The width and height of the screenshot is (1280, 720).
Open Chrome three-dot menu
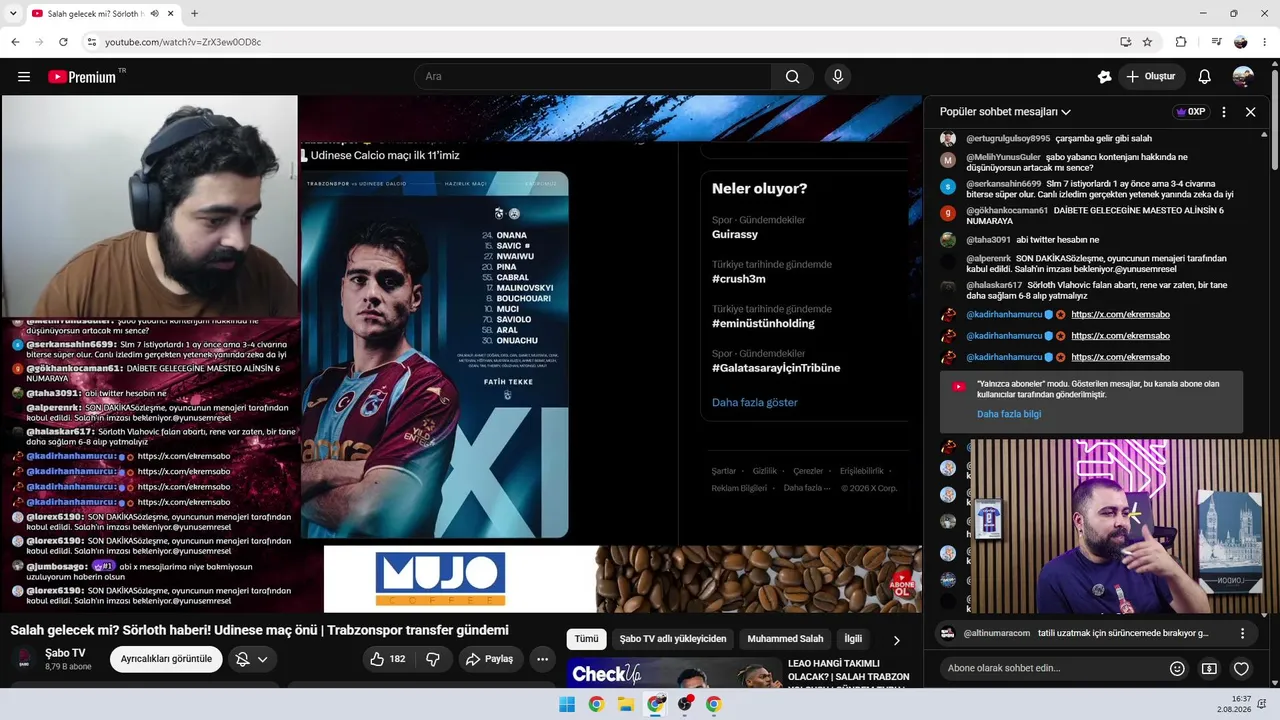[1266, 42]
